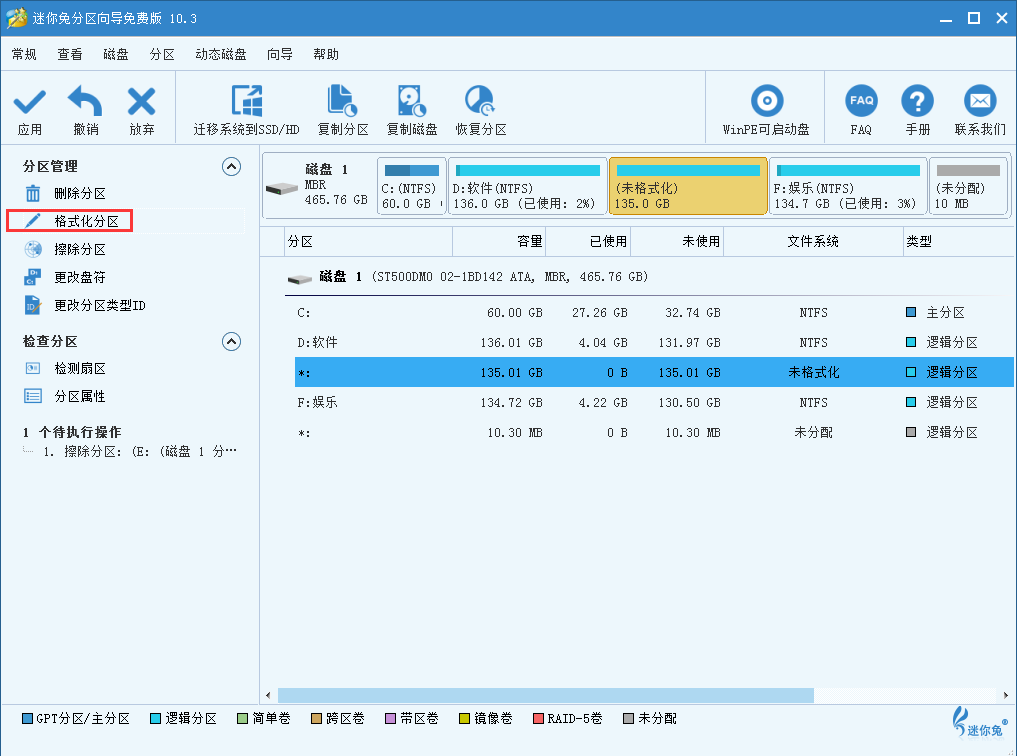Open the 动态磁盘 menu
The image size is (1017, 756).
coord(221,54)
